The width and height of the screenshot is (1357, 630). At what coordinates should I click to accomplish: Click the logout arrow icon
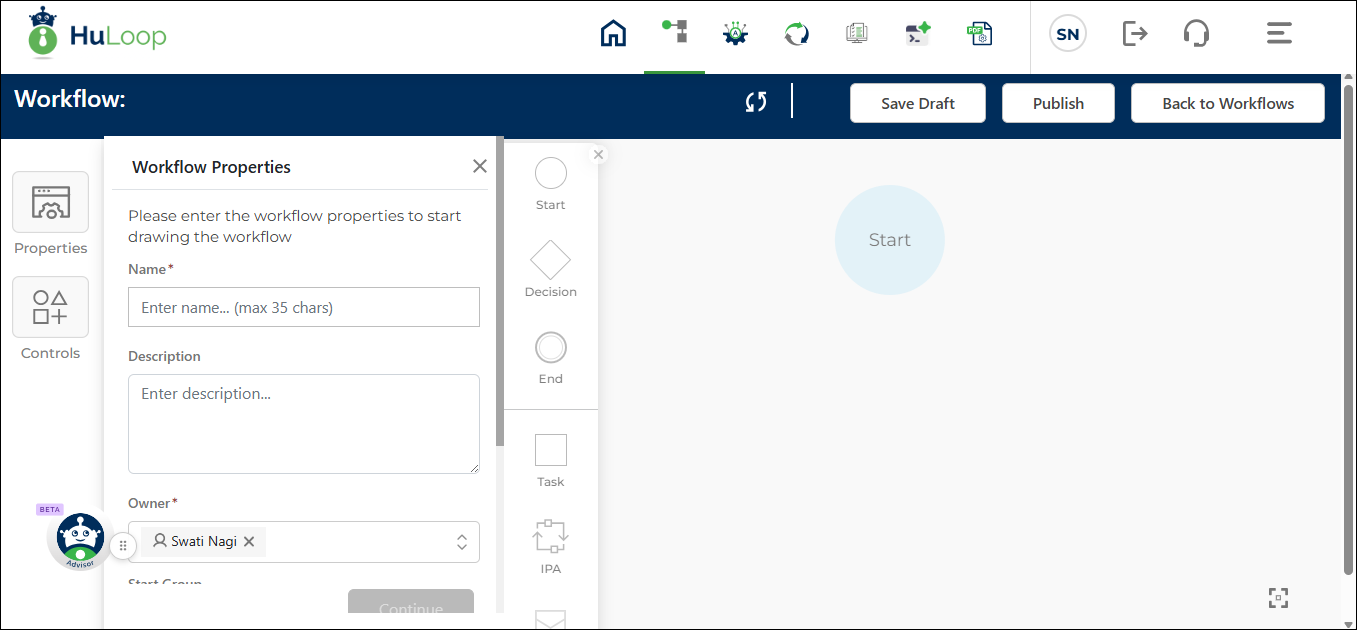(1135, 34)
